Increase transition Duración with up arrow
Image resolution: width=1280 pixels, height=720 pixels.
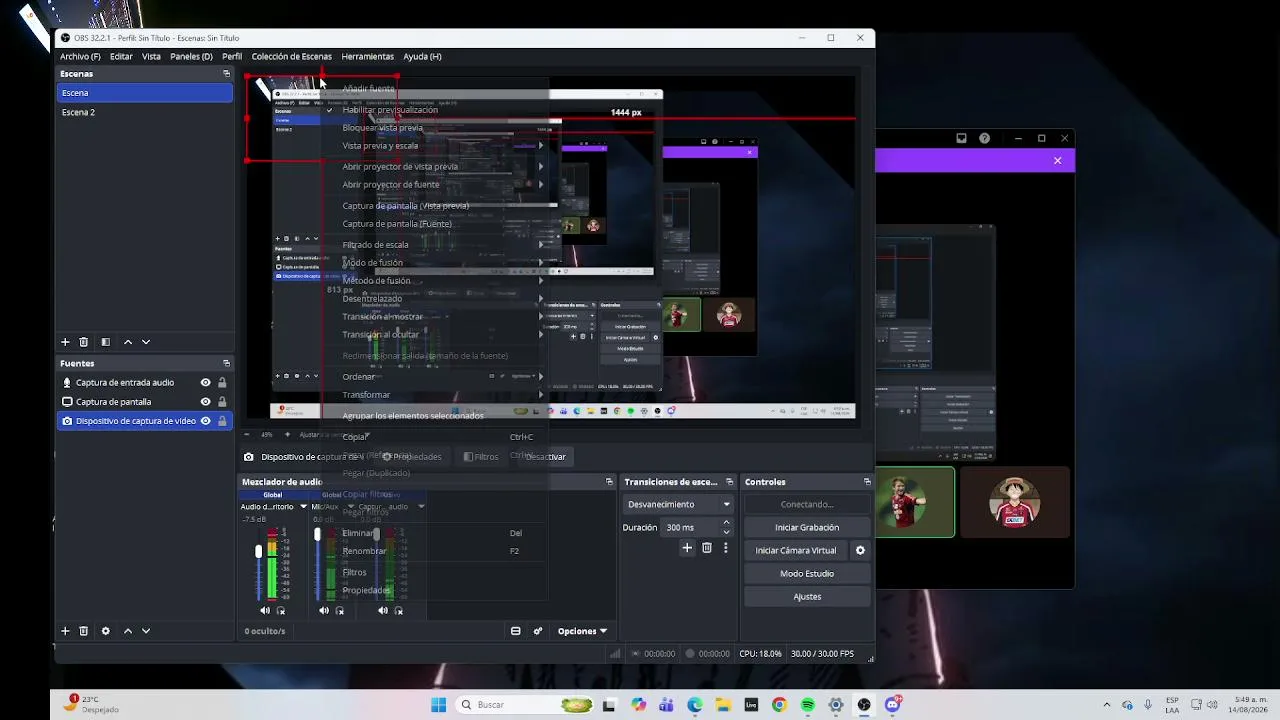tap(726, 523)
